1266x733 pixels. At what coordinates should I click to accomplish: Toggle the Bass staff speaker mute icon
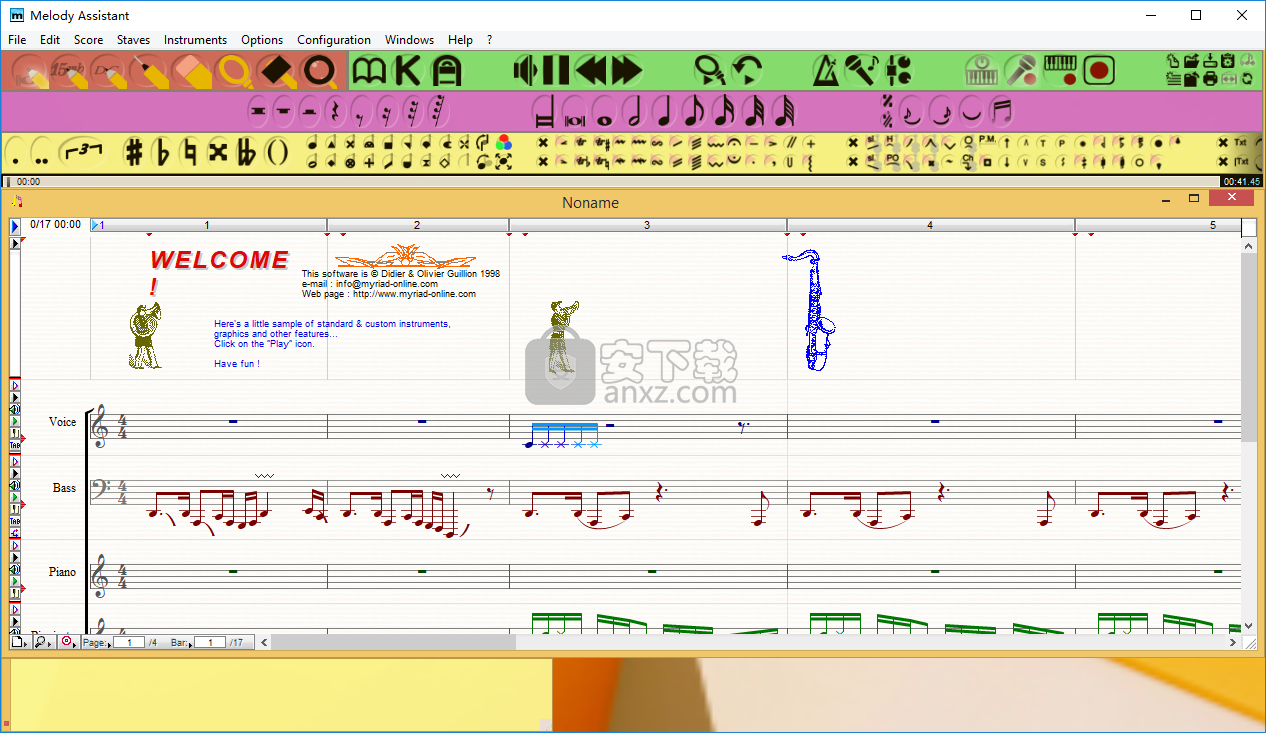15,485
